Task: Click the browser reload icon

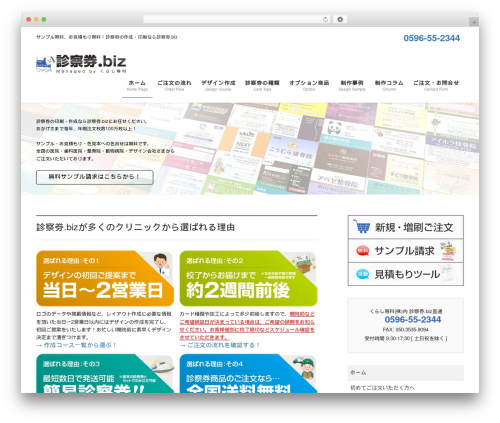Action: (x=325, y=20)
